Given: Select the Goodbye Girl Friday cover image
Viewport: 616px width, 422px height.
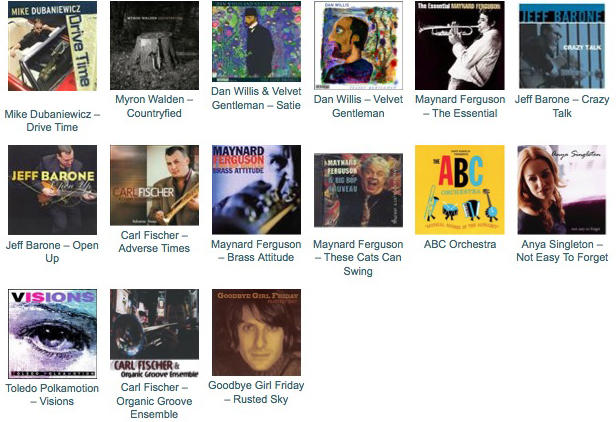Looking at the screenshot, I should click(256, 332).
